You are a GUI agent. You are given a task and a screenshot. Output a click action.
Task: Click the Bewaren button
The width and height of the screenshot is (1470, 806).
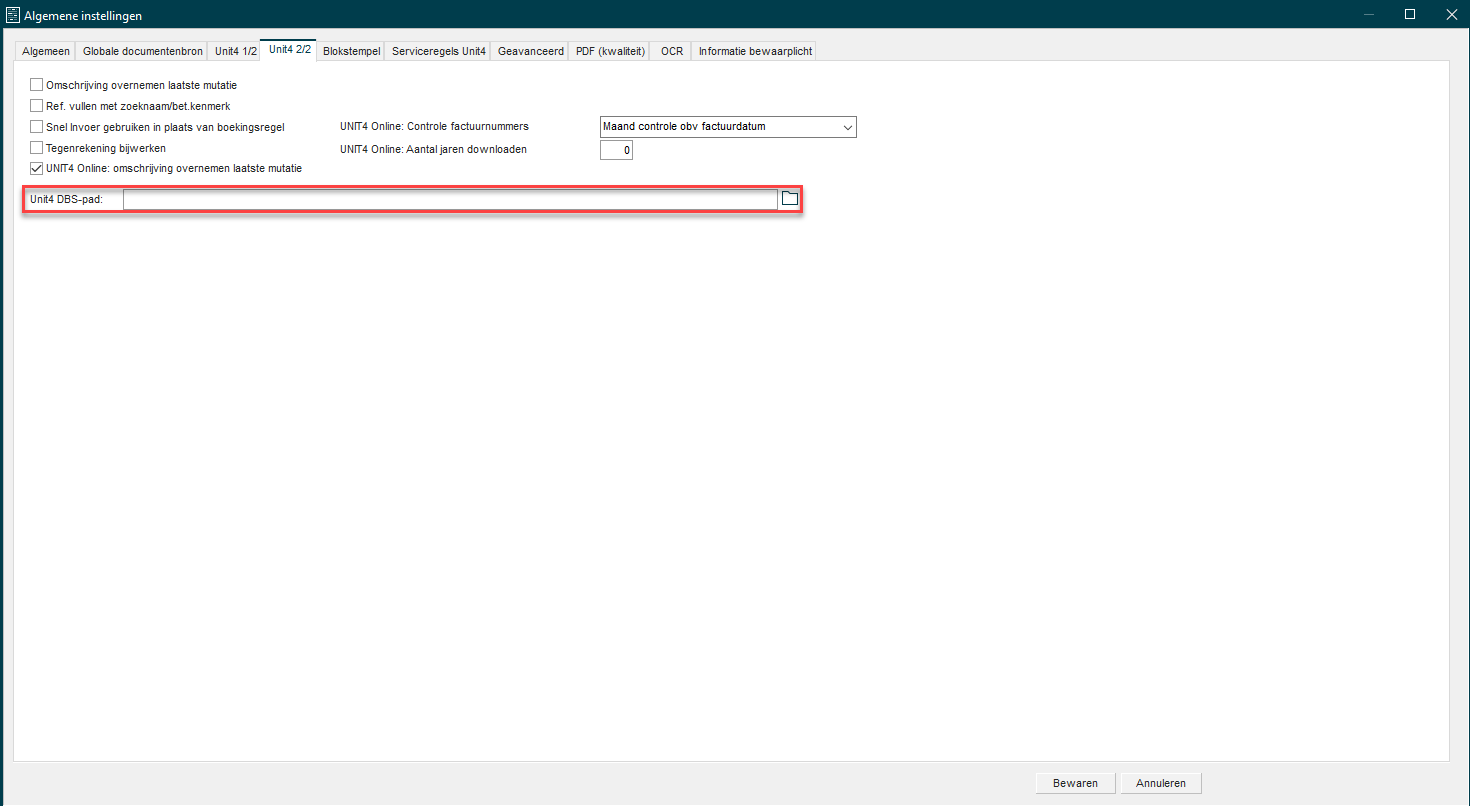tap(1075, 783)
